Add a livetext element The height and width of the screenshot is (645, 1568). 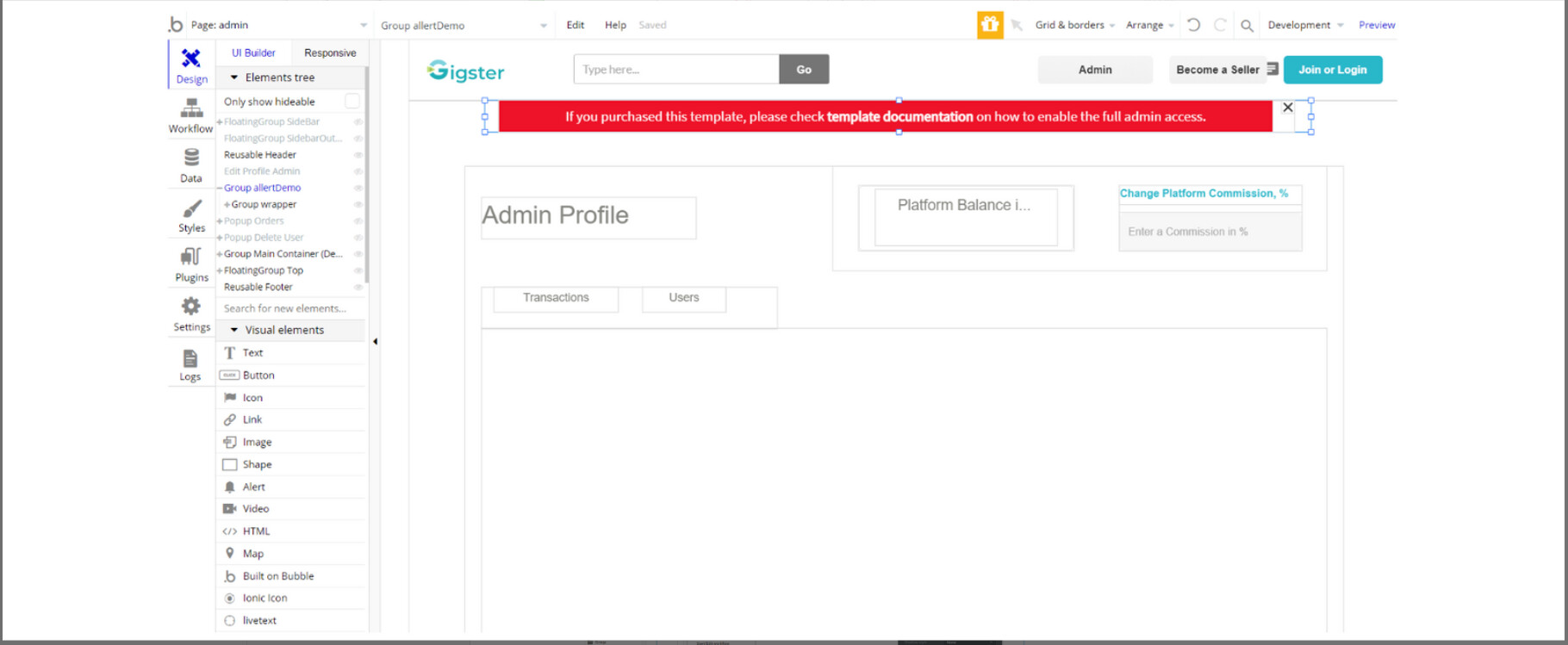pos(291,620)
